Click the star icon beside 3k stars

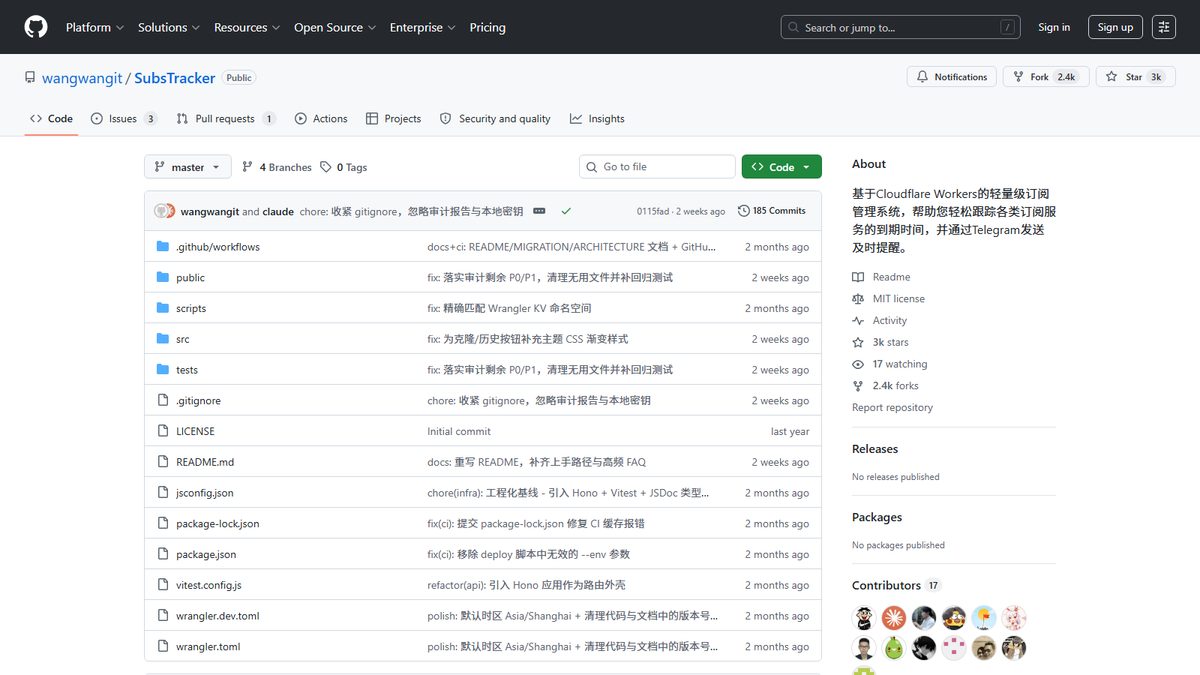tap(858, 342)
